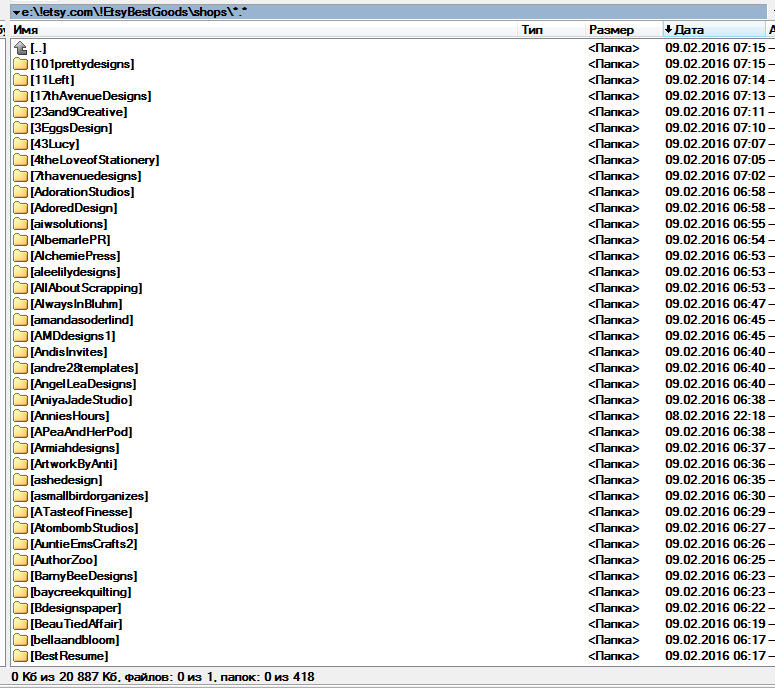
Task: Toggle sort order on Дата column
Action: [714, 30]
